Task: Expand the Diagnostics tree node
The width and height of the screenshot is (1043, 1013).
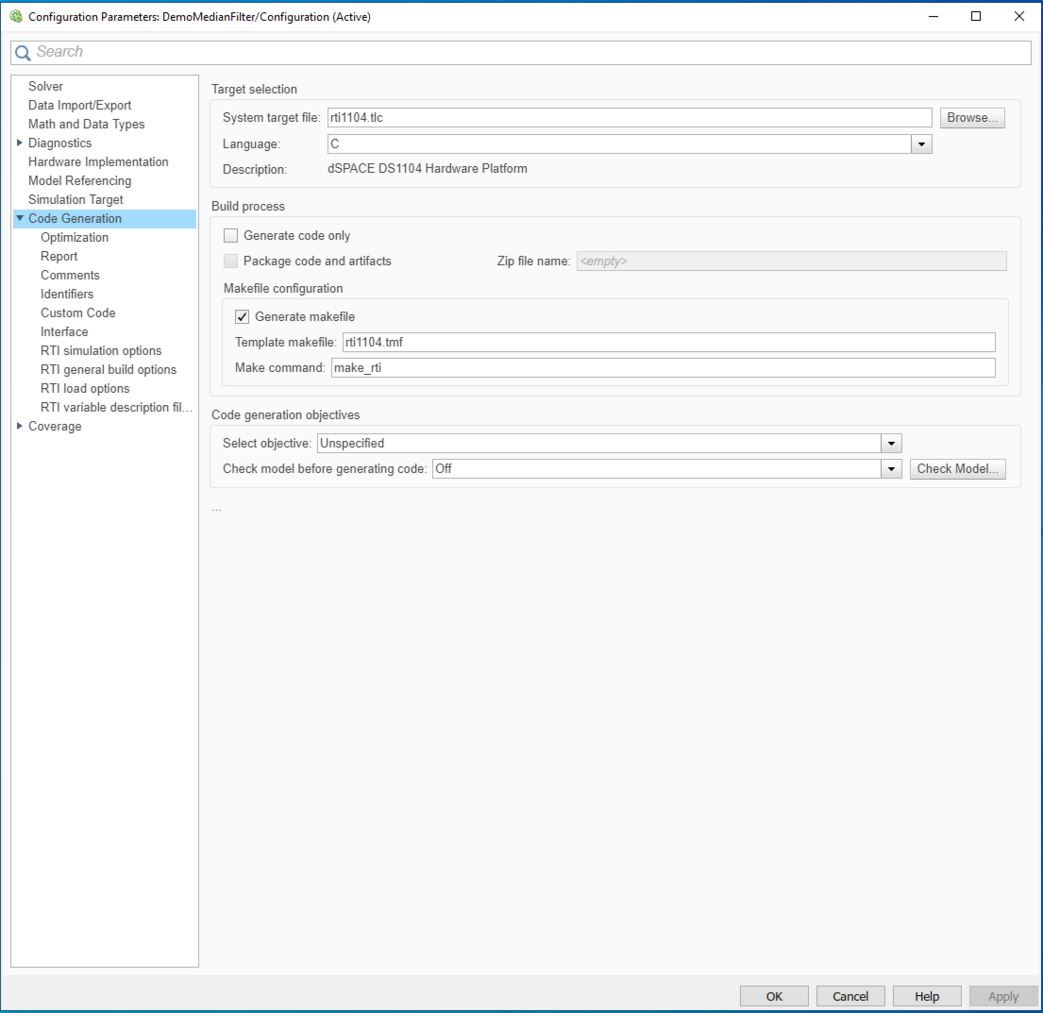Action: (20, 143)
